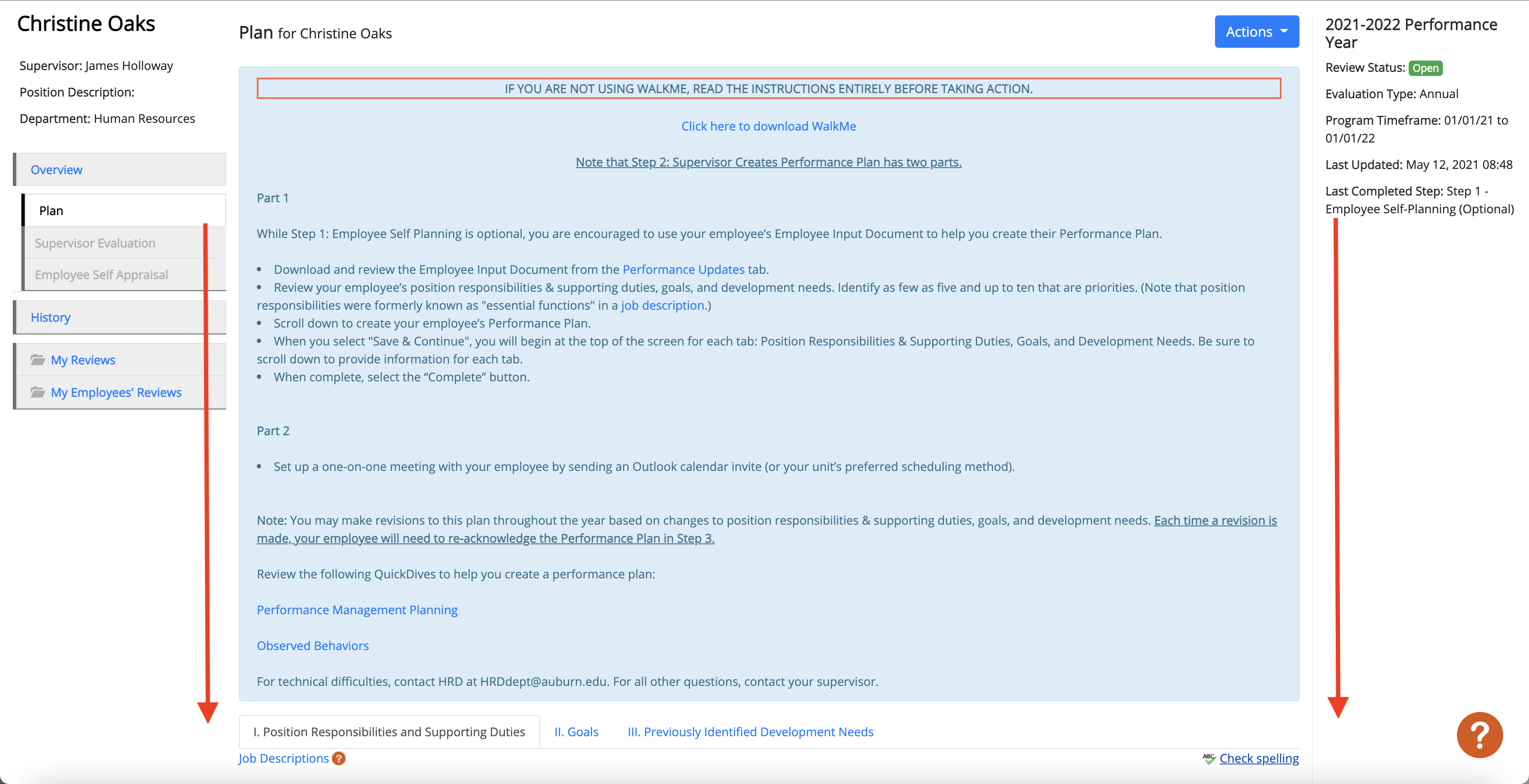The image size is (1529, 784).
Task: Open My Reviews link
Action: coord(83,360)
